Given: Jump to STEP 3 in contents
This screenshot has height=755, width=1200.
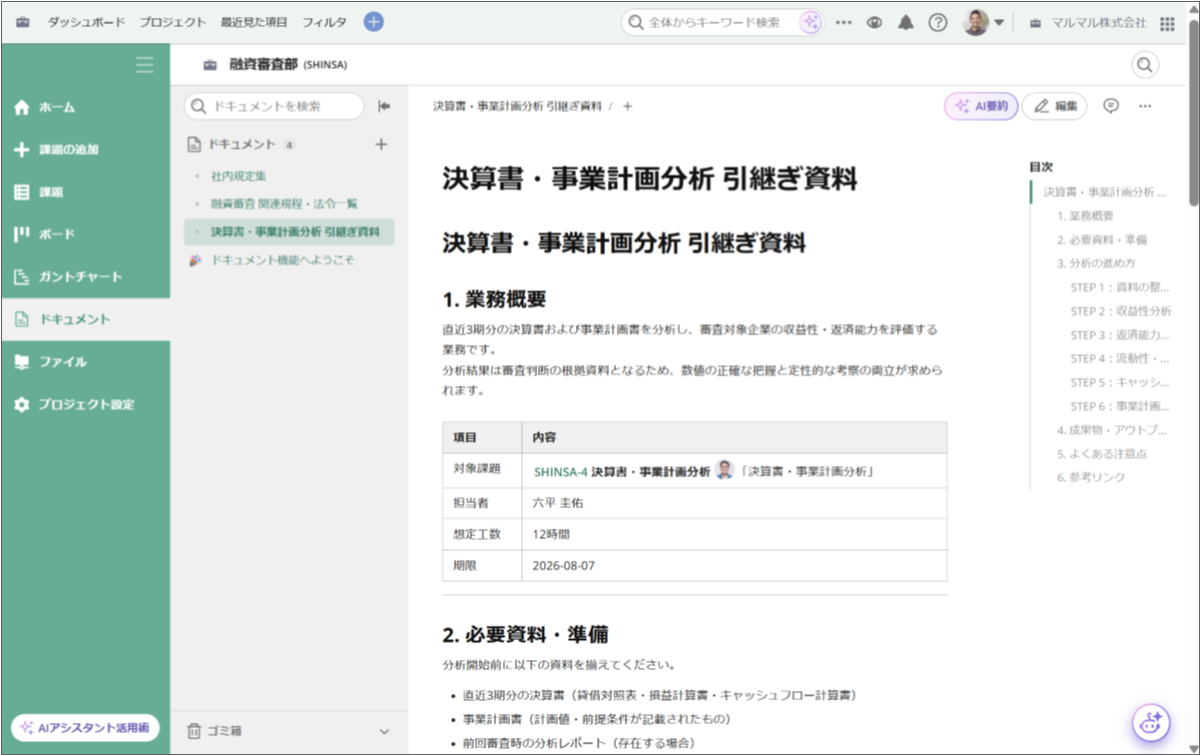Looking at the screenshot, I should [1120, 335].
